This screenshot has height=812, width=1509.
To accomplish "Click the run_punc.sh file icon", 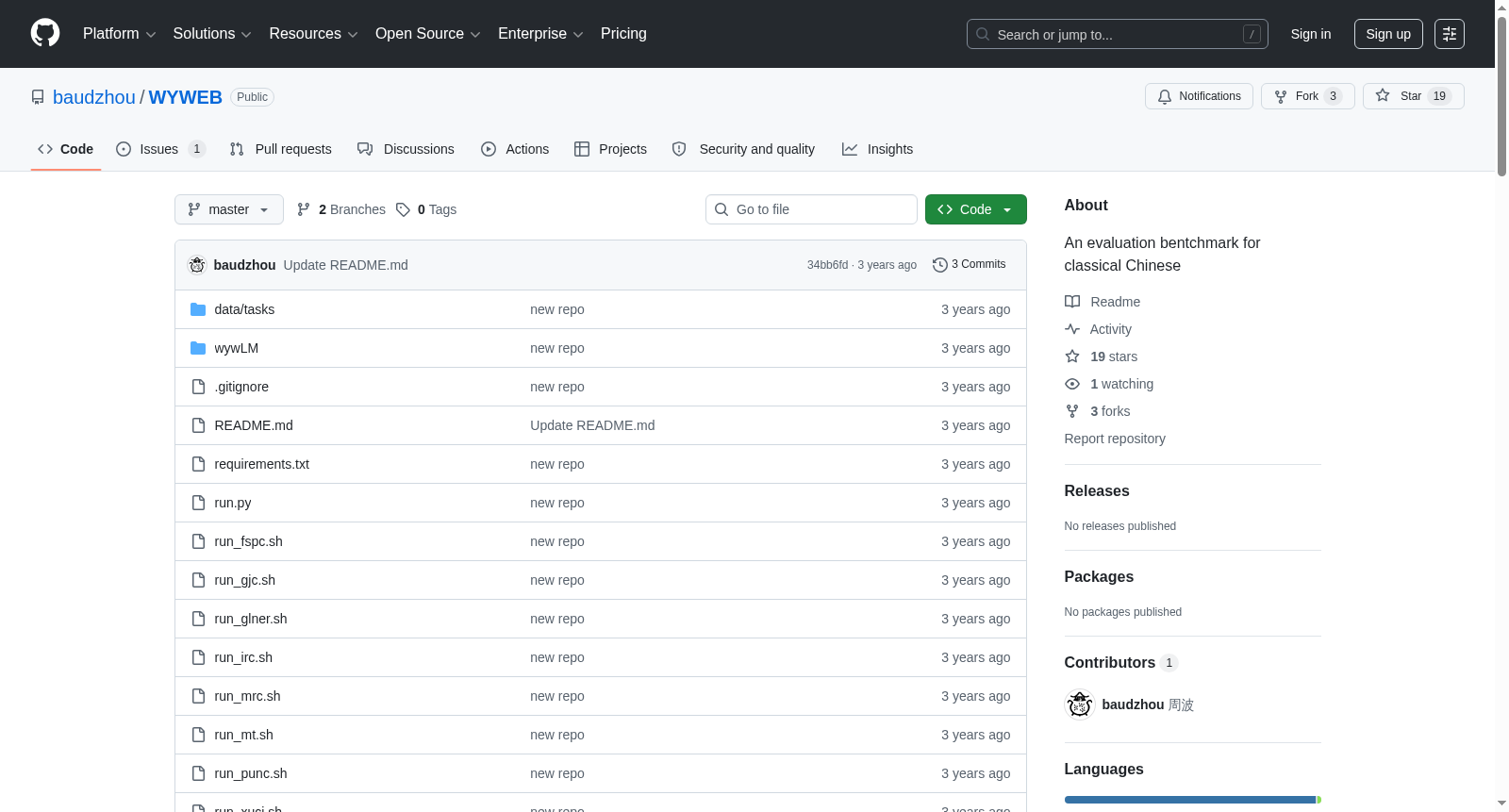I will [x=198, y=773].
